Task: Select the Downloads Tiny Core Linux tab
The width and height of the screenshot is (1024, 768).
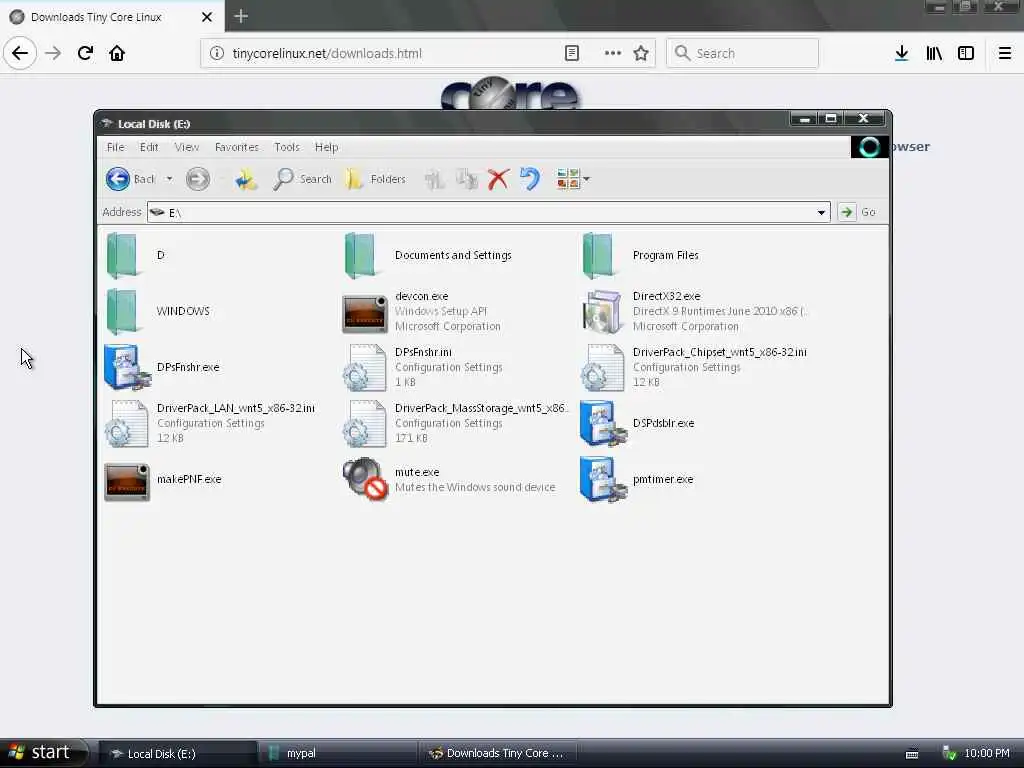Action: pyautogui.click(x=112, y=17)
